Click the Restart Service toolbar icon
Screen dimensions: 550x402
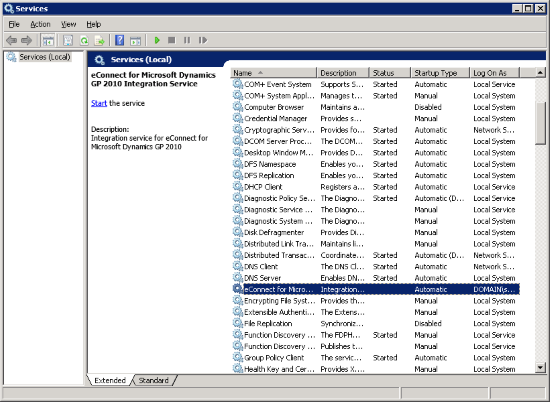click(x=203, y=40)
